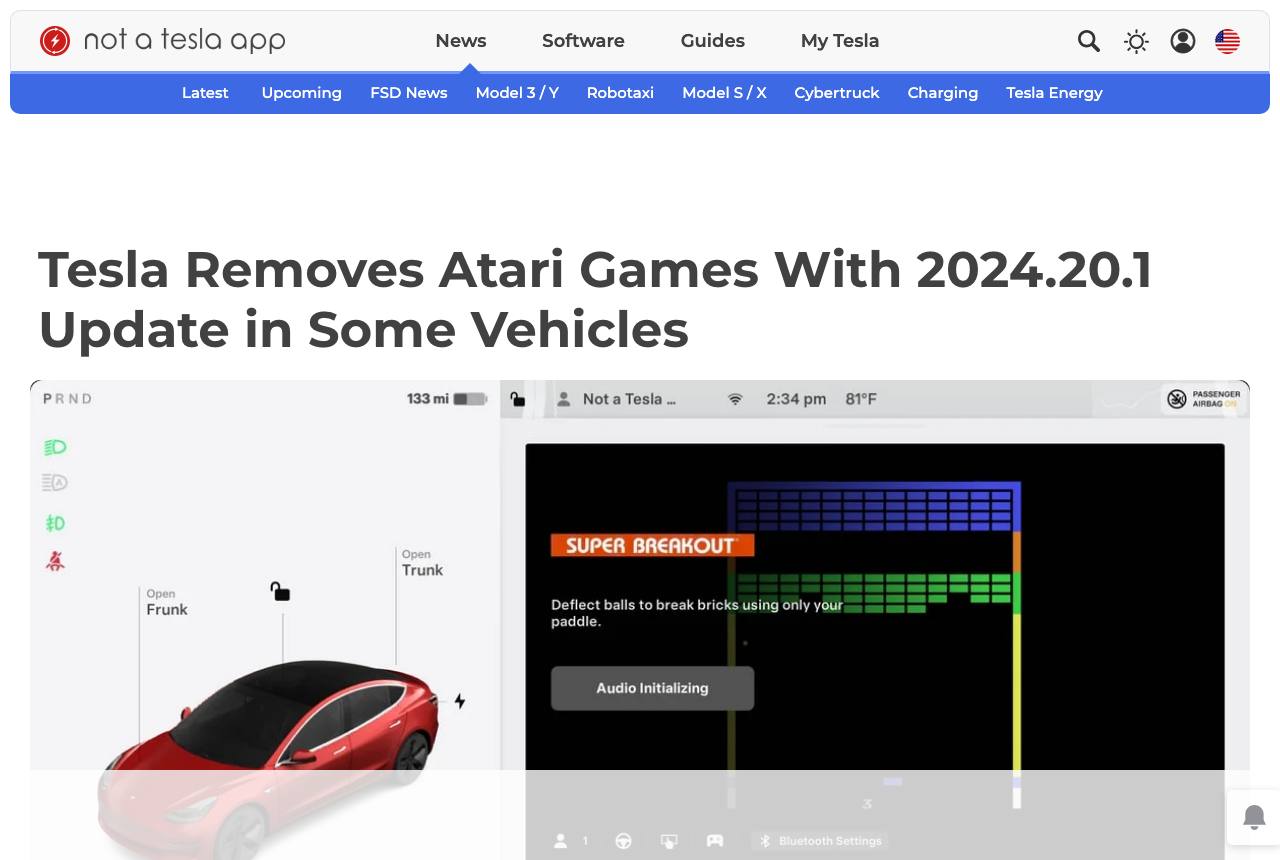
Task: Click the notification bell icon
Action: coord(1254,817)
